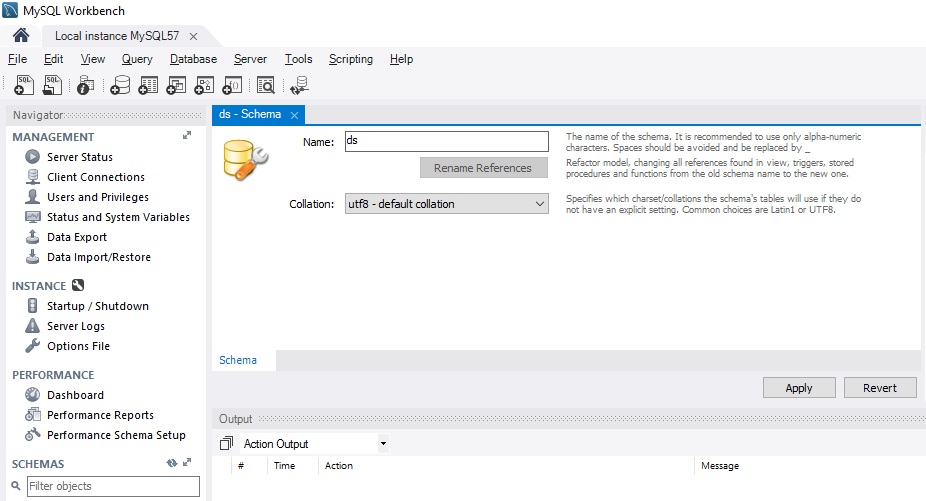Click the Data Export icon

click(32, 236)
